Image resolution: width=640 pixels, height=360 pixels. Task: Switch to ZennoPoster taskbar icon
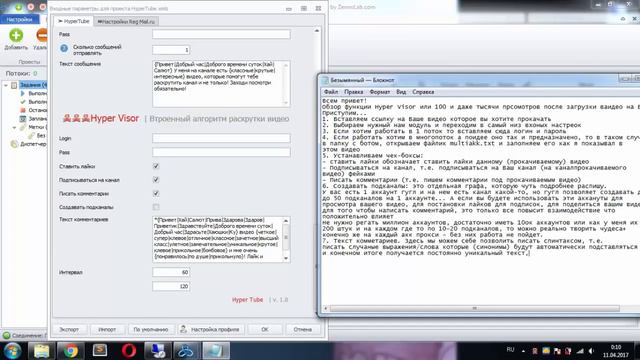pos(187,351)
